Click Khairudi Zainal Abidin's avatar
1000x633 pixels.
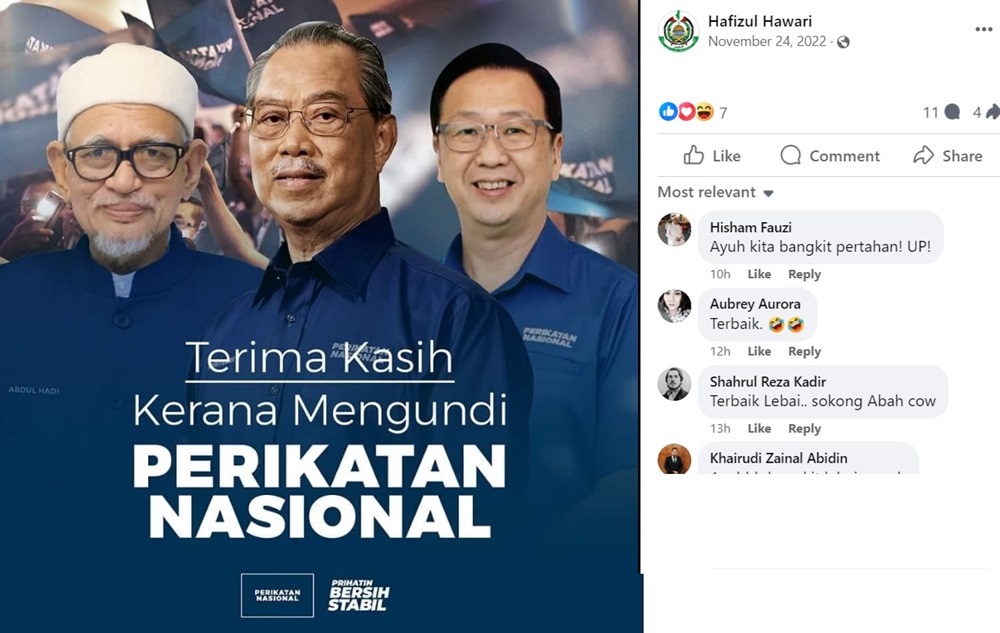(674, 458)
